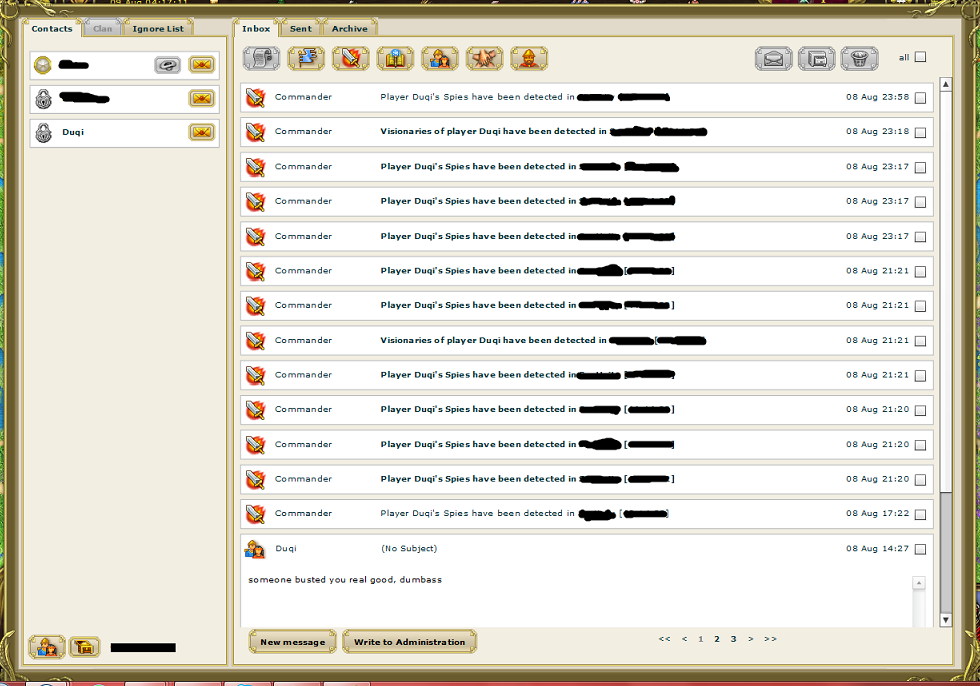Click the scroll-shaped filter icon in the inbox toolbar
980x686 pixels.
pos(261,59)
